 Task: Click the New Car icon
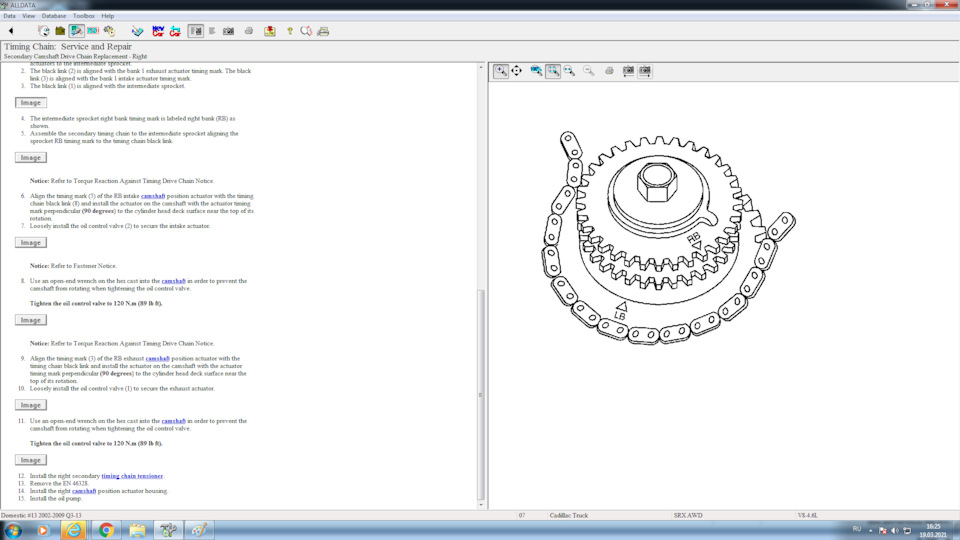[x=159, y=31]
